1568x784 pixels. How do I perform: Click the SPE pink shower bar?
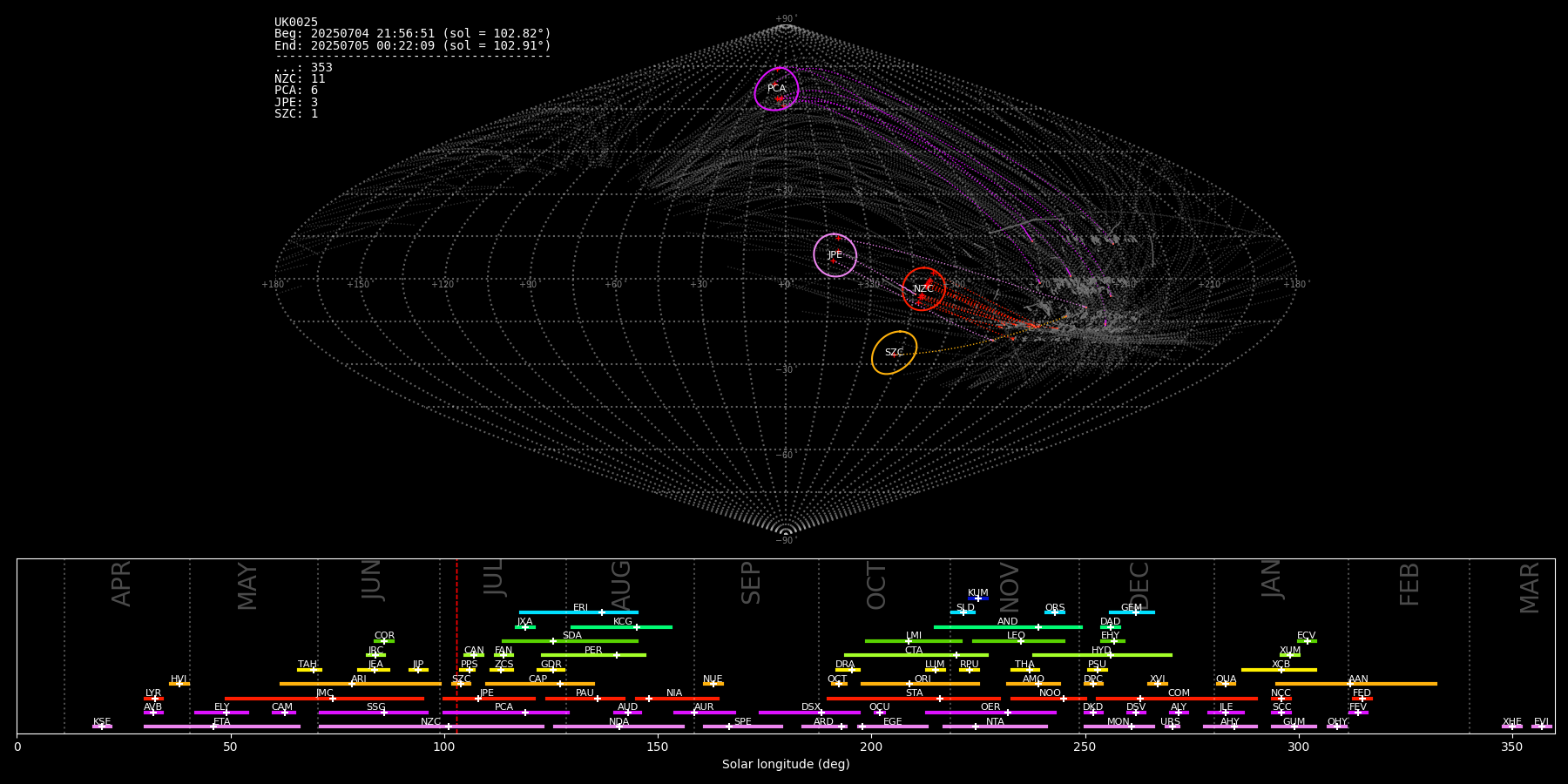pos(743,727)
